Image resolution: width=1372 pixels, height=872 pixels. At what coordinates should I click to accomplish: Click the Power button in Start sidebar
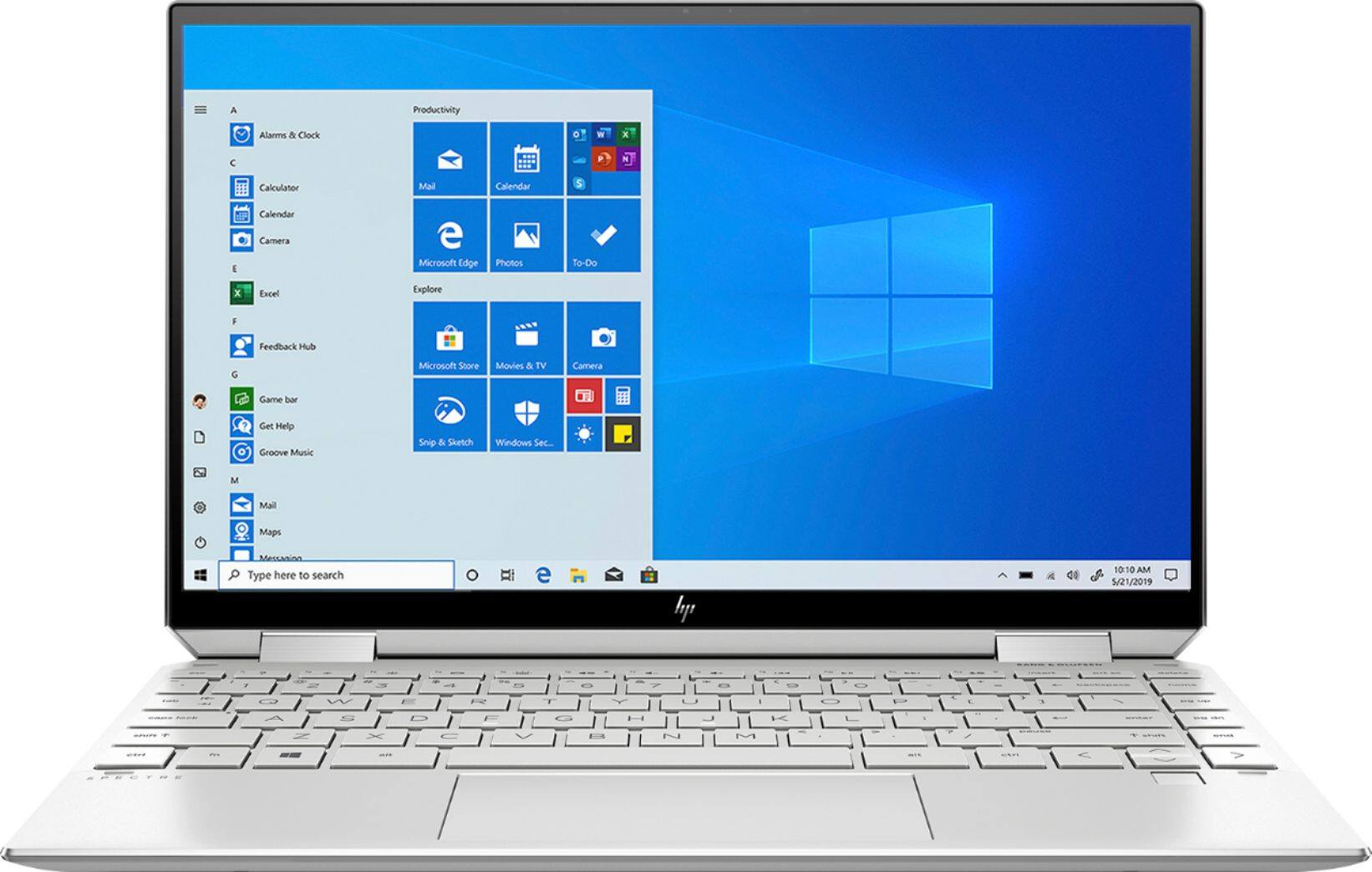click(201, 542)
